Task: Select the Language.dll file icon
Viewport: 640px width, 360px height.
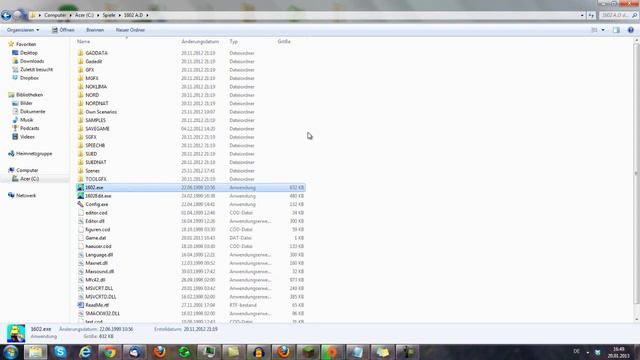Action: point(80,255)
